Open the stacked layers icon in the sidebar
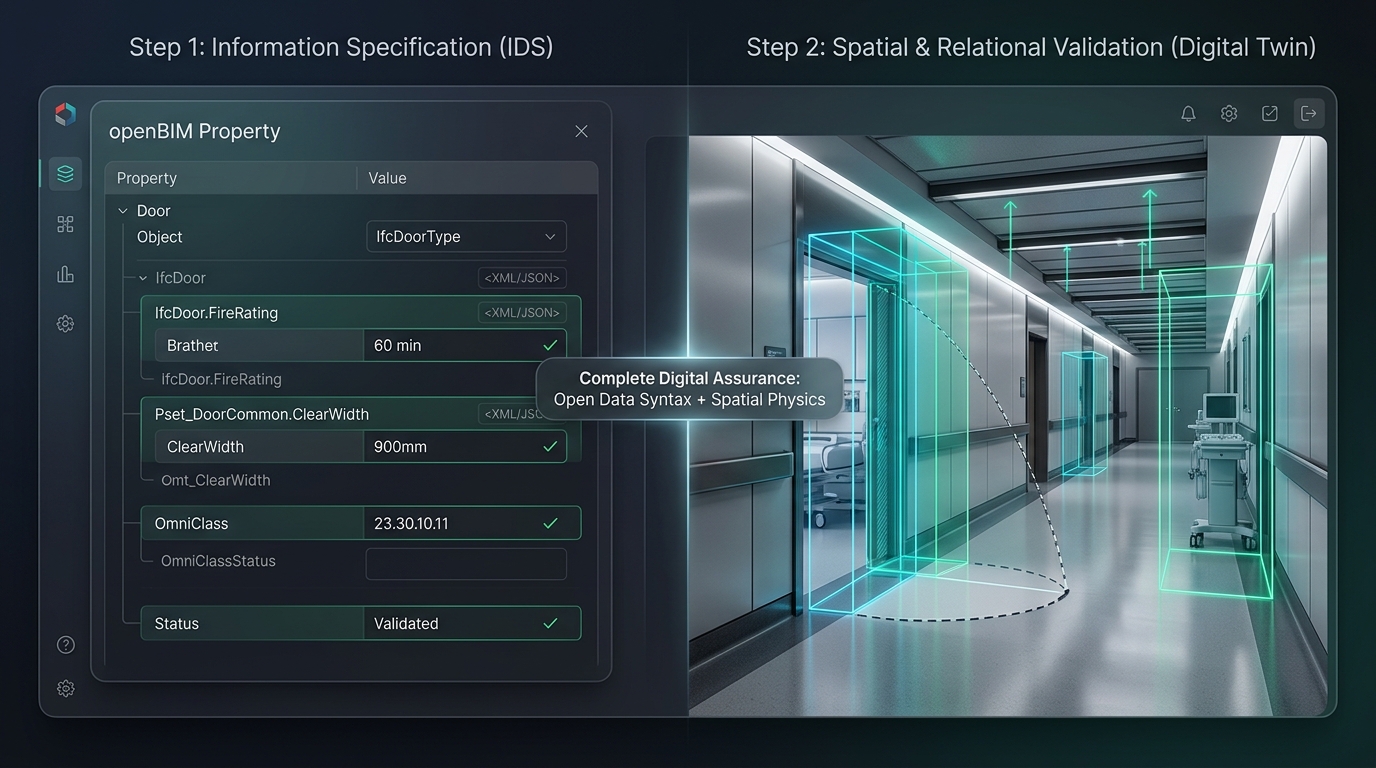The width and height of the screenshot is (1376, 768). tap(65, 174)
